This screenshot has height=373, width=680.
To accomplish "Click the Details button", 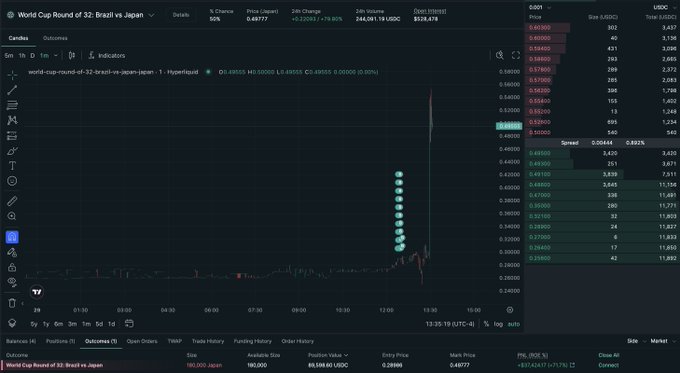I will coord(181,15).
